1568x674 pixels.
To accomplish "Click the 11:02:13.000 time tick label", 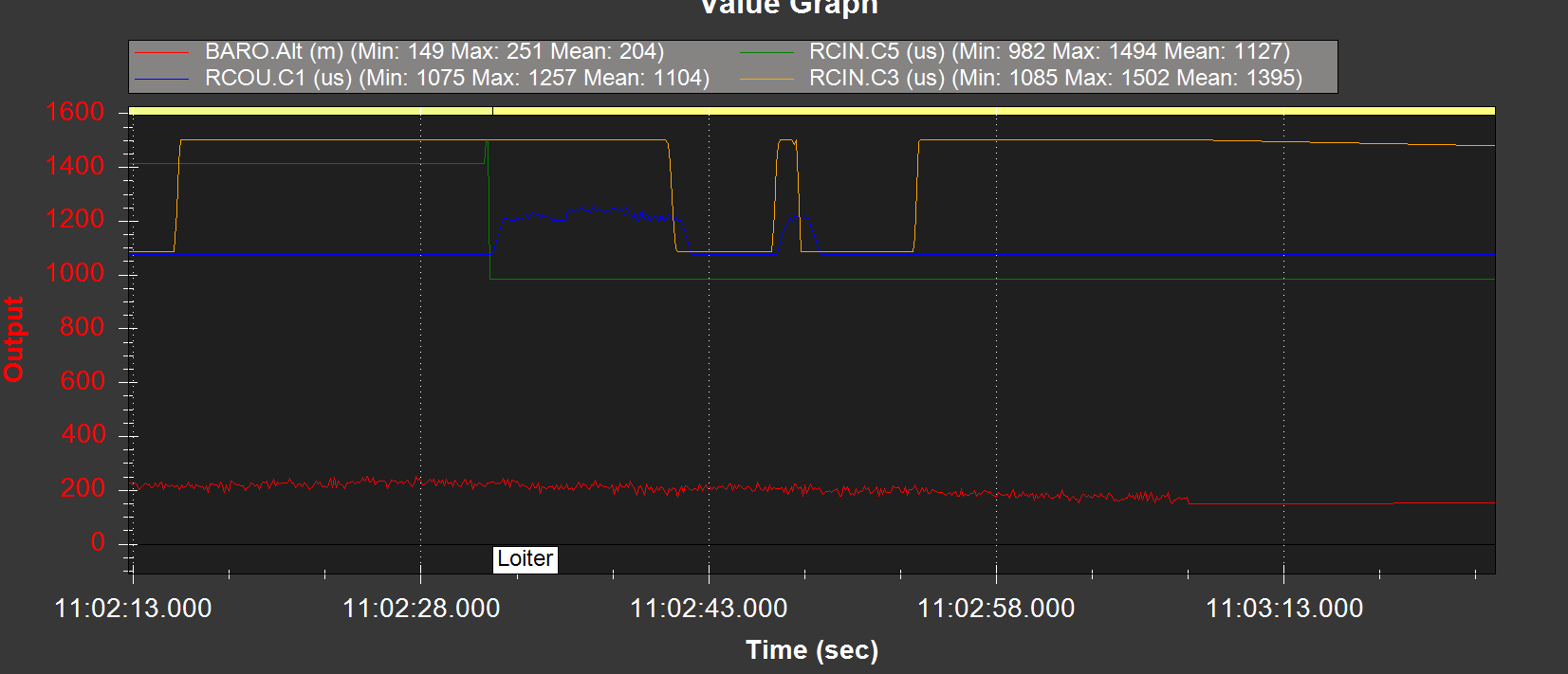I will coord(134,609).
